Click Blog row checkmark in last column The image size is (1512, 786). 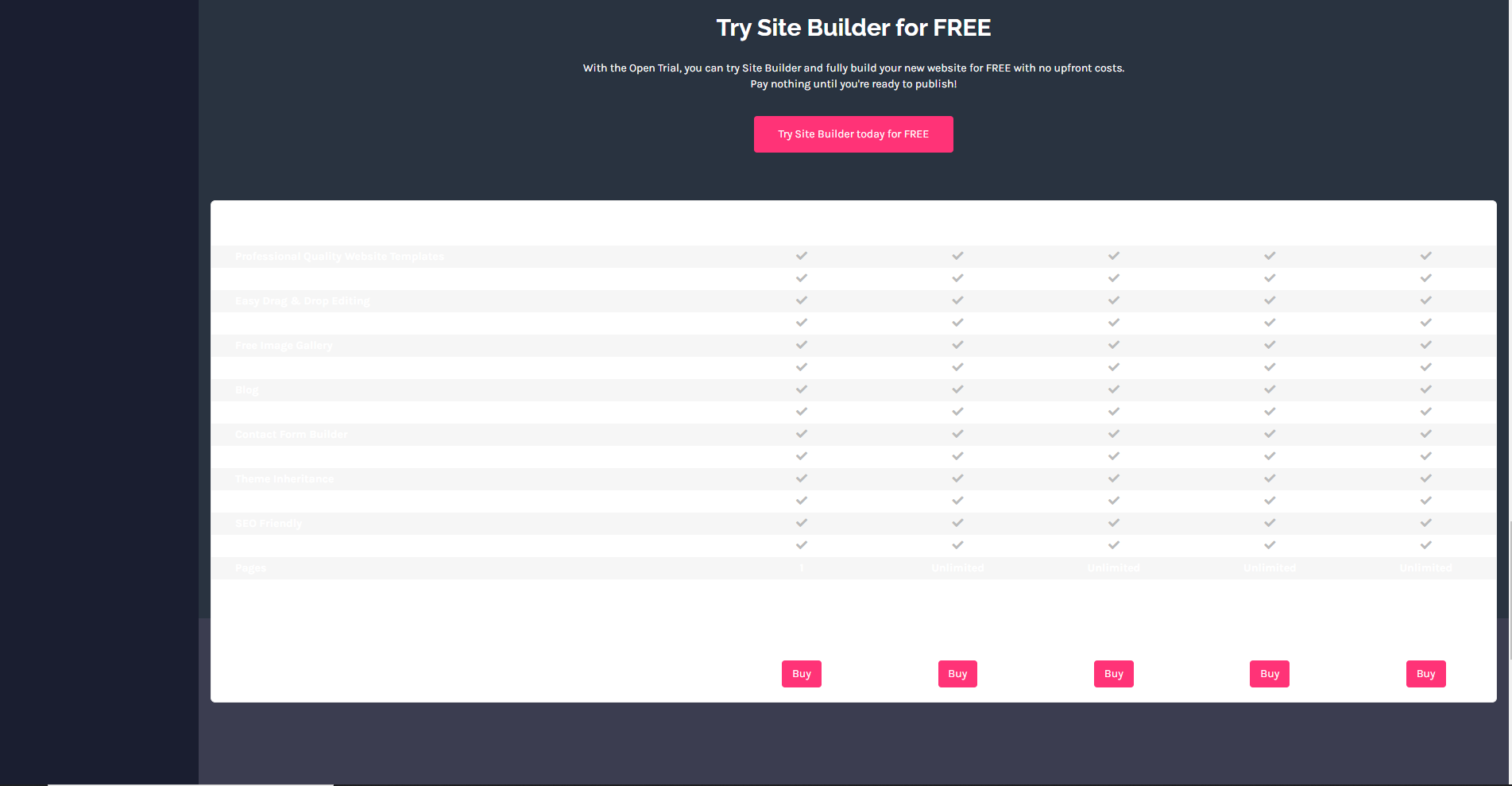point(1426,389)
